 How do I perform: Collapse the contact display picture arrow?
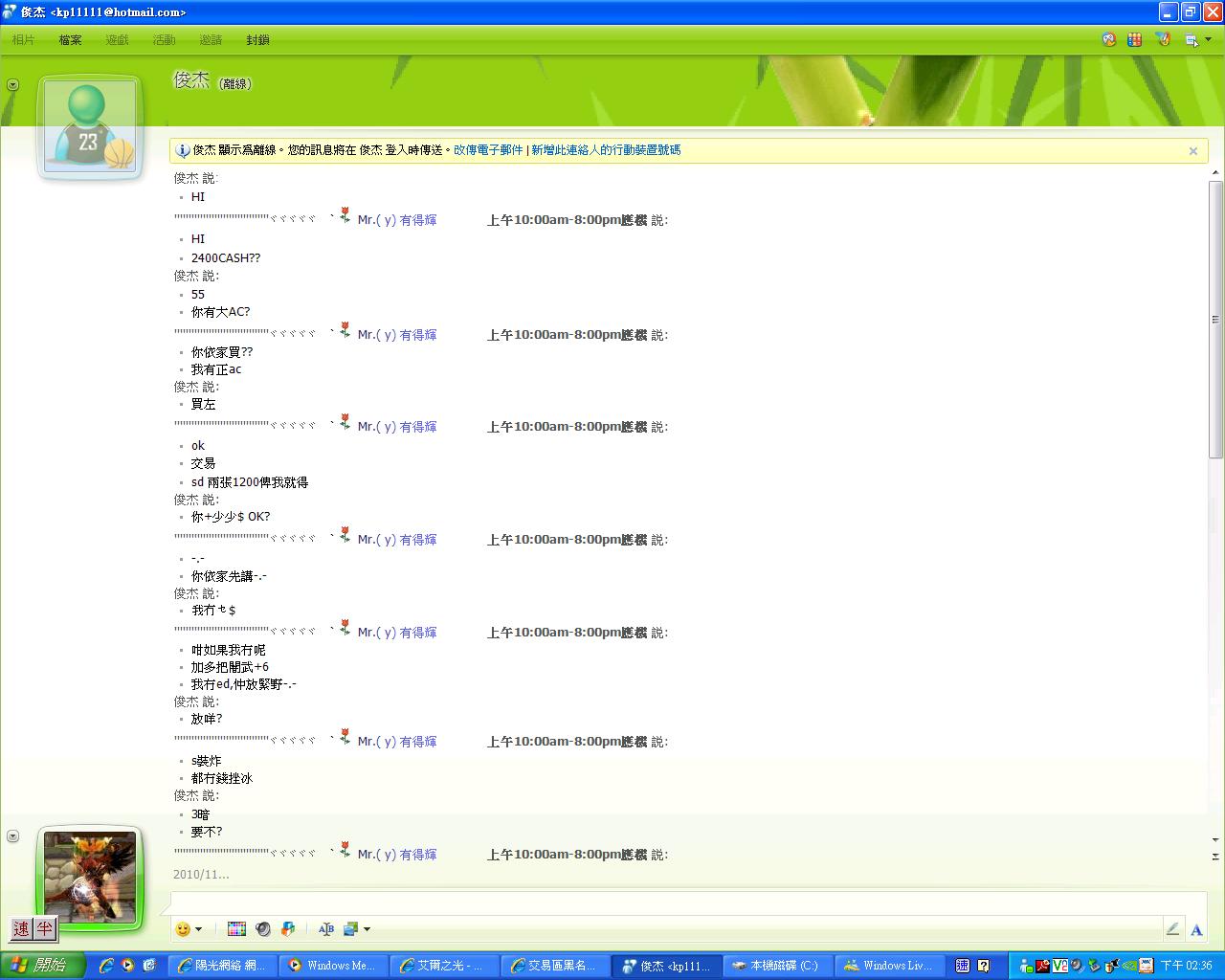[12, 84]
